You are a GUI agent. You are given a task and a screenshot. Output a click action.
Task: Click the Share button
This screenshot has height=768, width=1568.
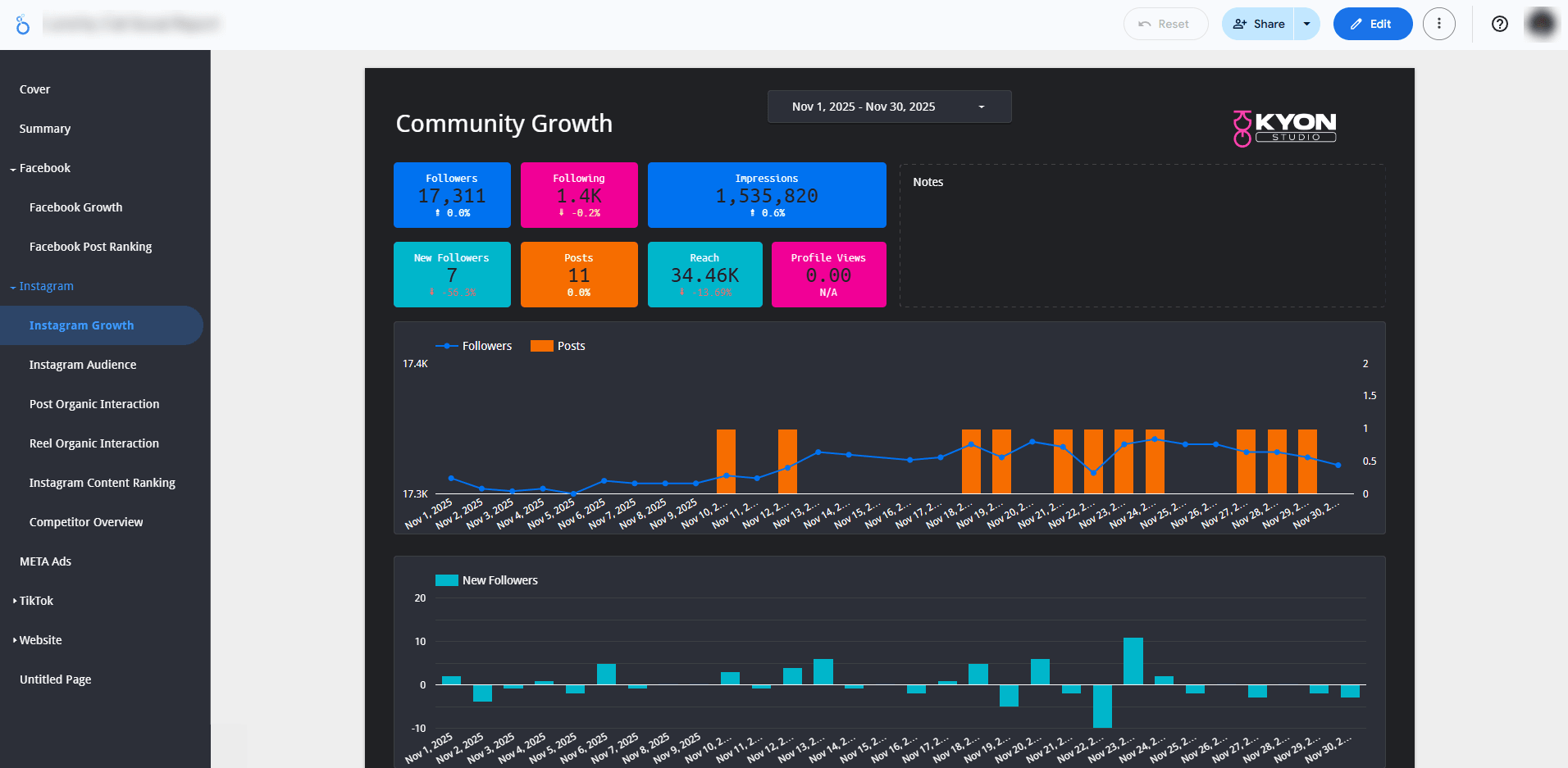[1258, 24]
